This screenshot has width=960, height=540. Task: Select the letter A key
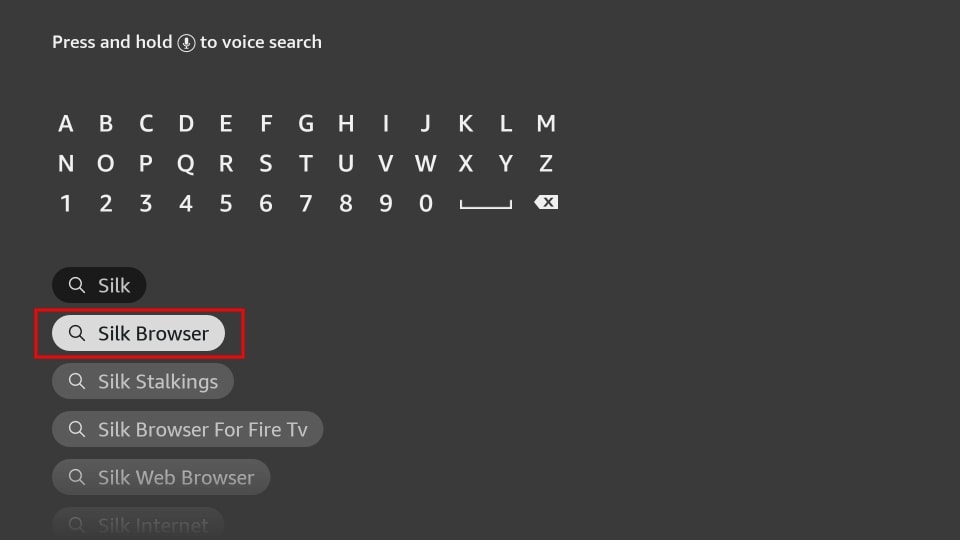coord(66,124)
